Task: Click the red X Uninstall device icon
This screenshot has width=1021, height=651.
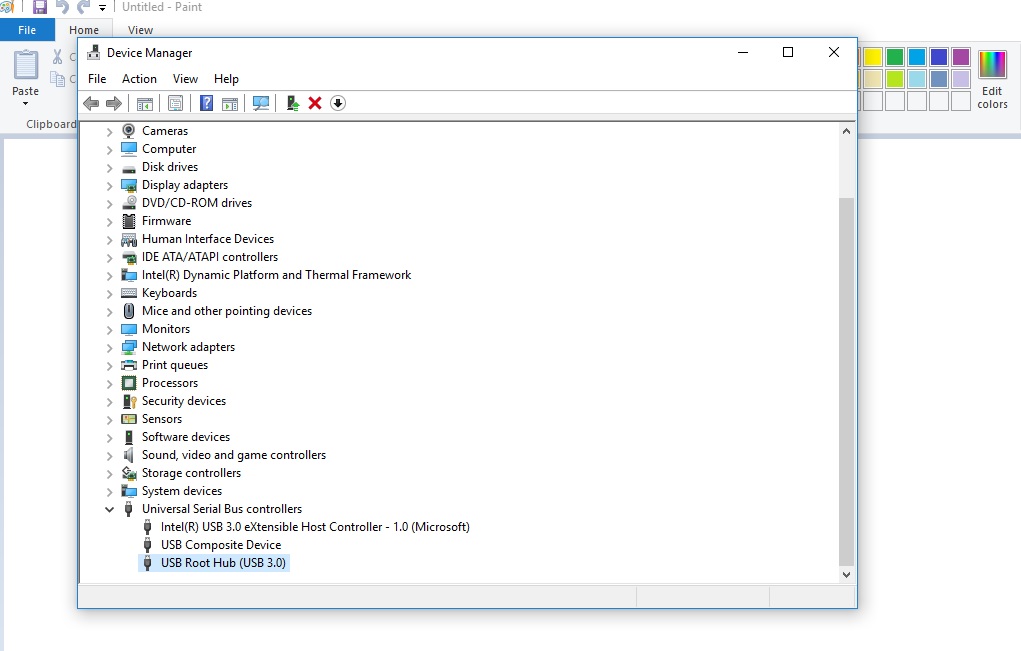Action: (315, 103)
